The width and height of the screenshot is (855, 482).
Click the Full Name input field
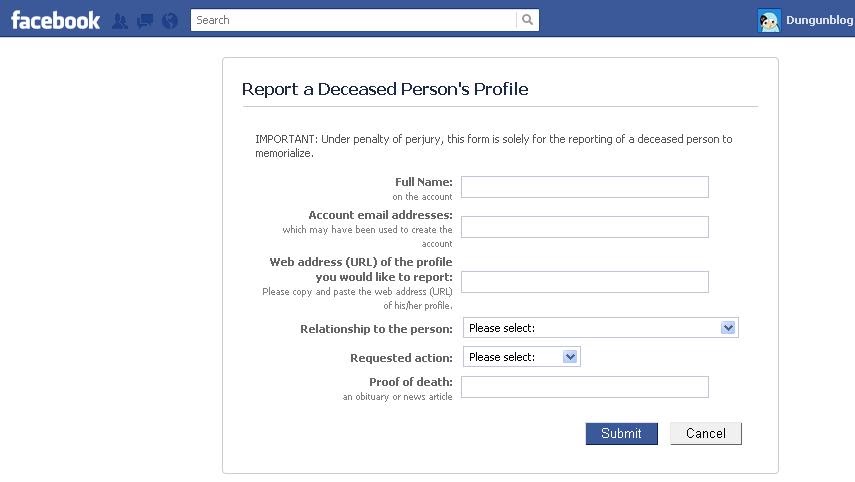[x=585, y=187]
